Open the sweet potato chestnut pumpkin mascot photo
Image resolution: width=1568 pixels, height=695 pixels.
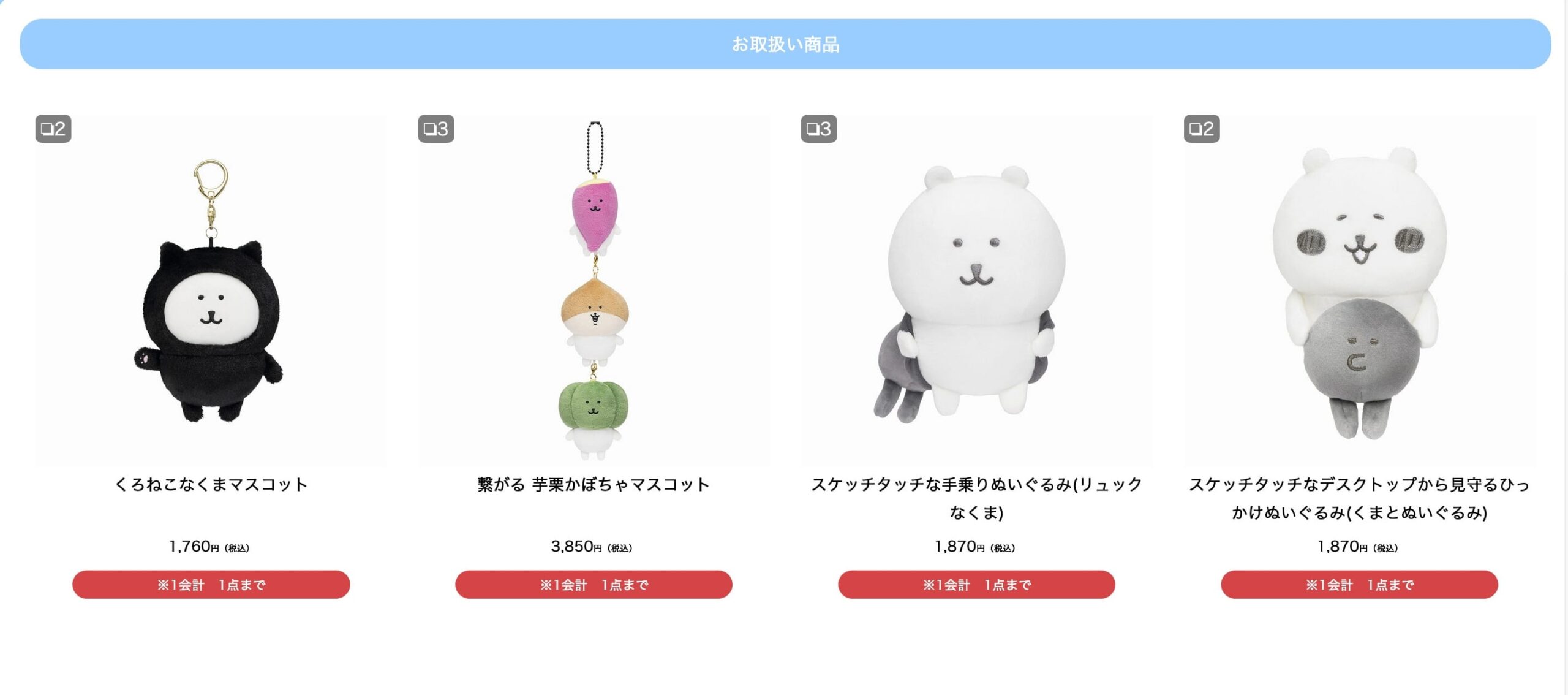pyautogui.click(x=594, y=291)
